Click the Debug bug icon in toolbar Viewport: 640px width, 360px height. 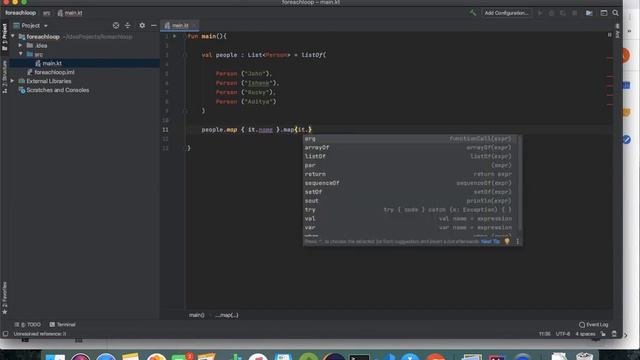pyautogui.click(x=551, y=13)
